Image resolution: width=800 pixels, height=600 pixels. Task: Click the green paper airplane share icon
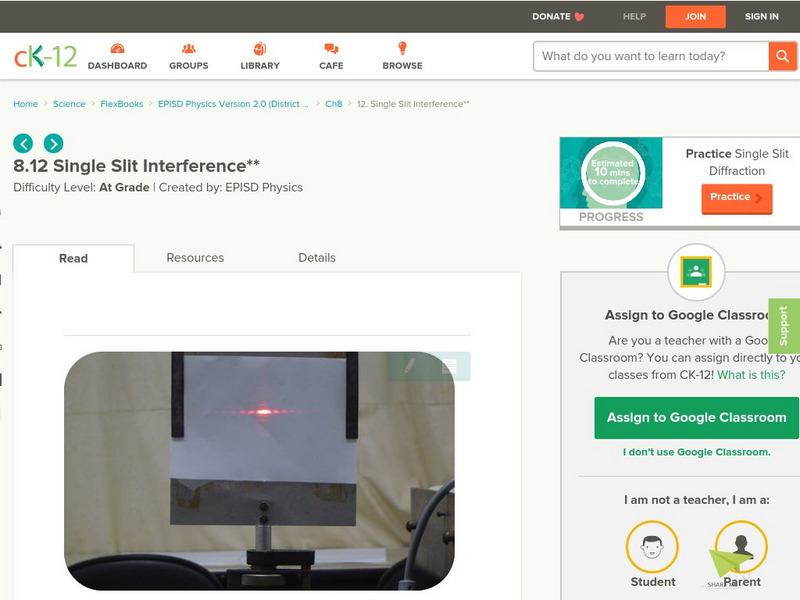point(728,564)
